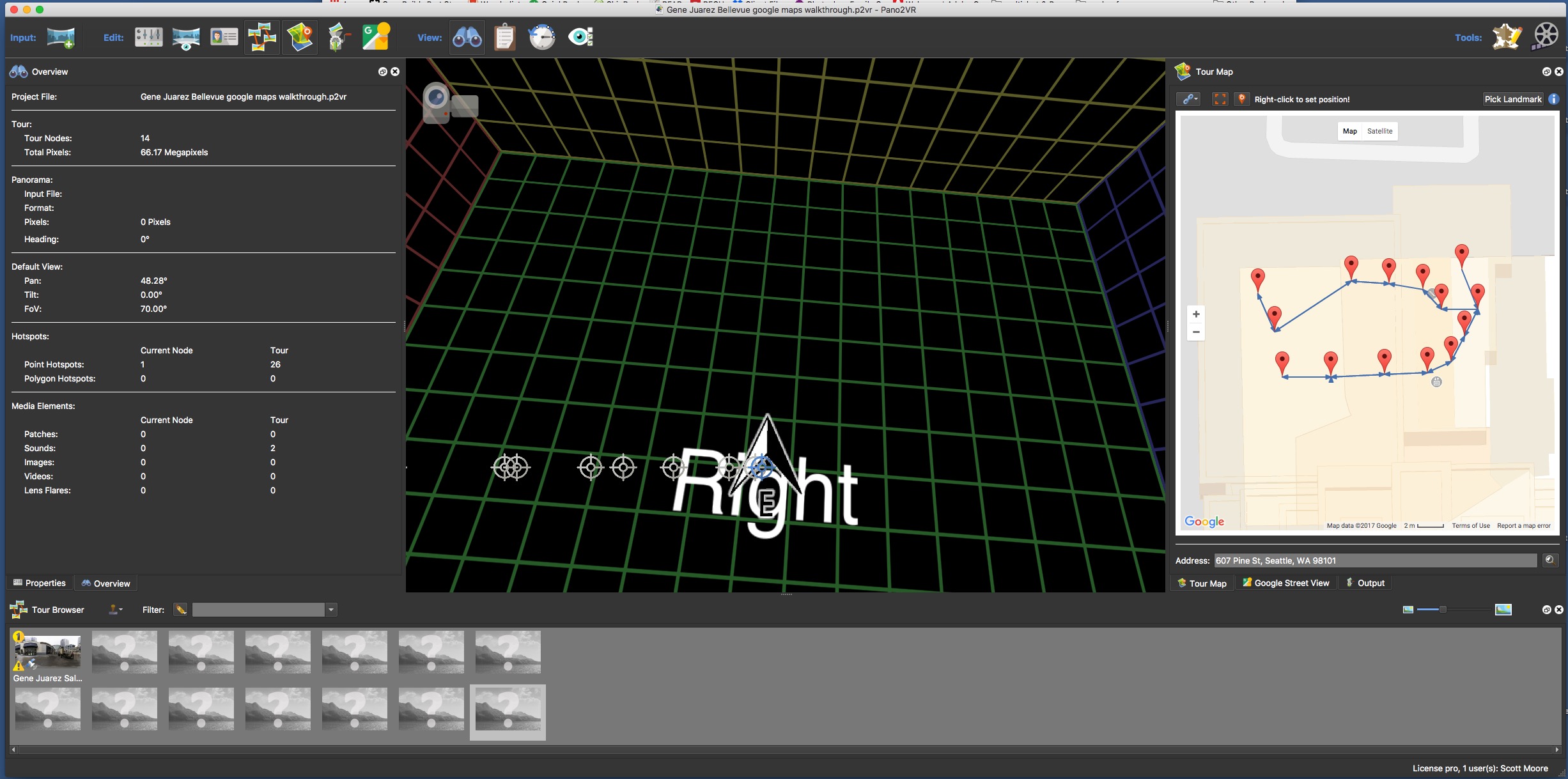Click the project file name in Overview

pos(243,96)
